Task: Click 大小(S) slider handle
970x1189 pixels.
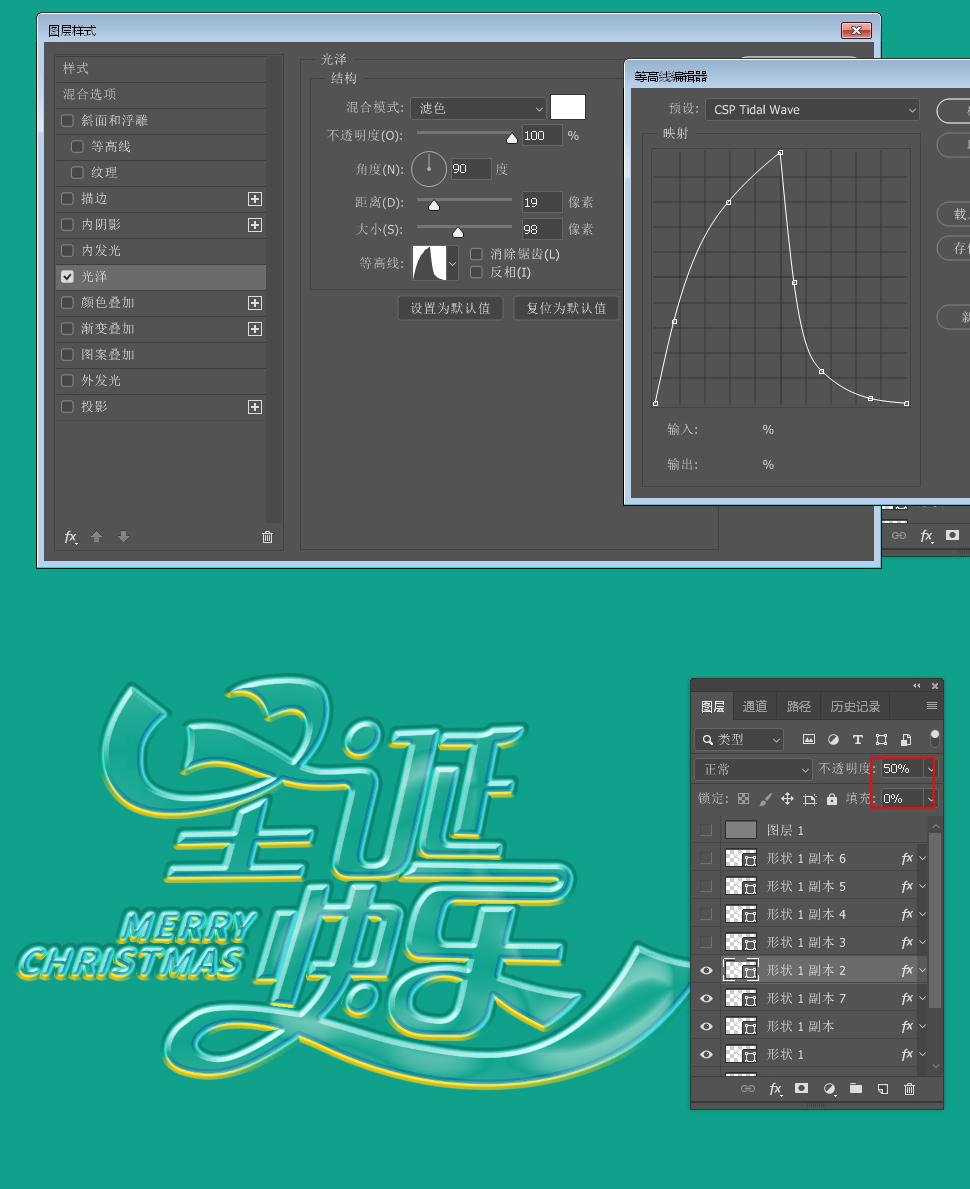Action: [458, 232]
